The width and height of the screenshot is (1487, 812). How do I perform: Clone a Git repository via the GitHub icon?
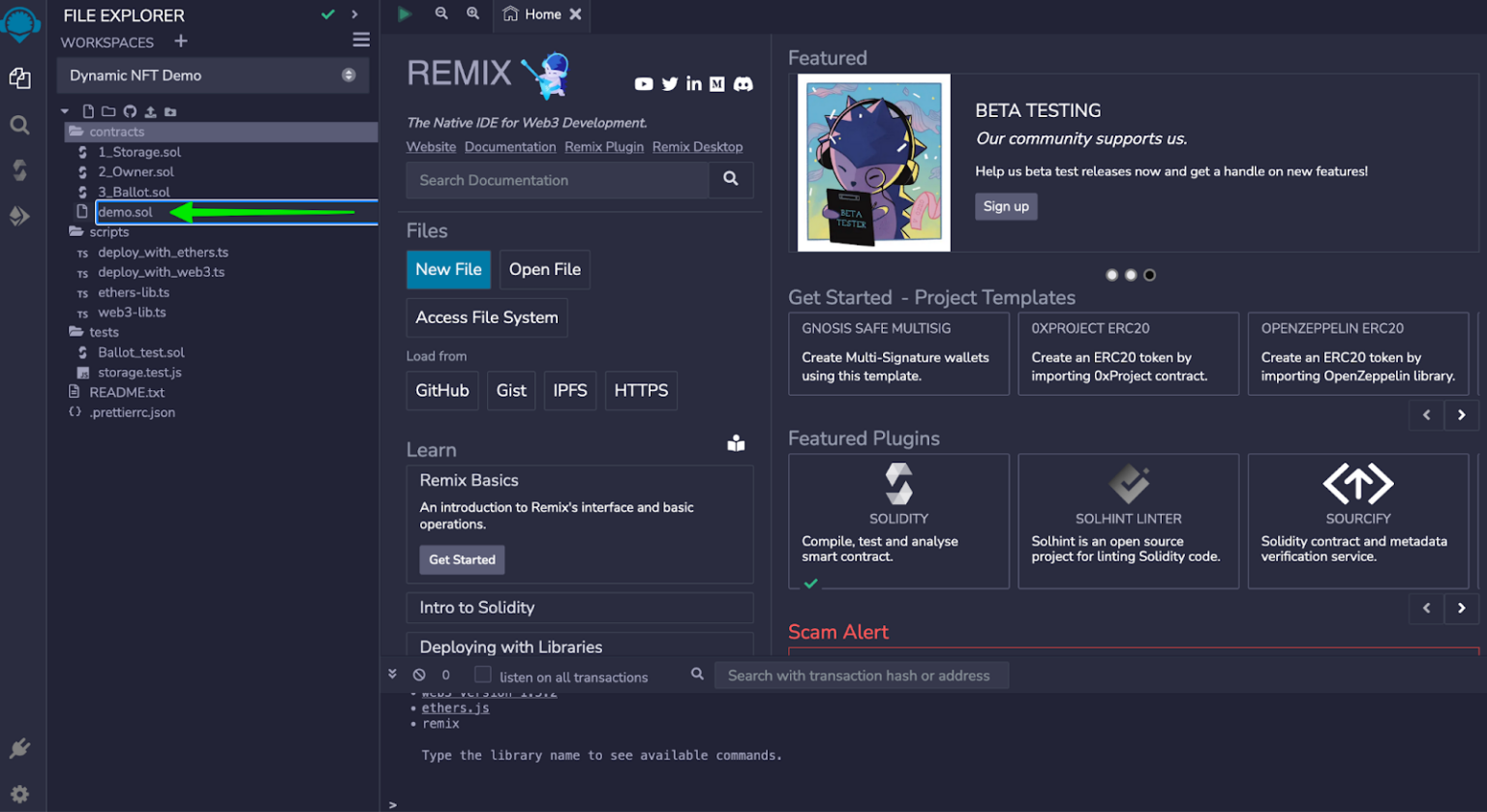tap(130, 111)
